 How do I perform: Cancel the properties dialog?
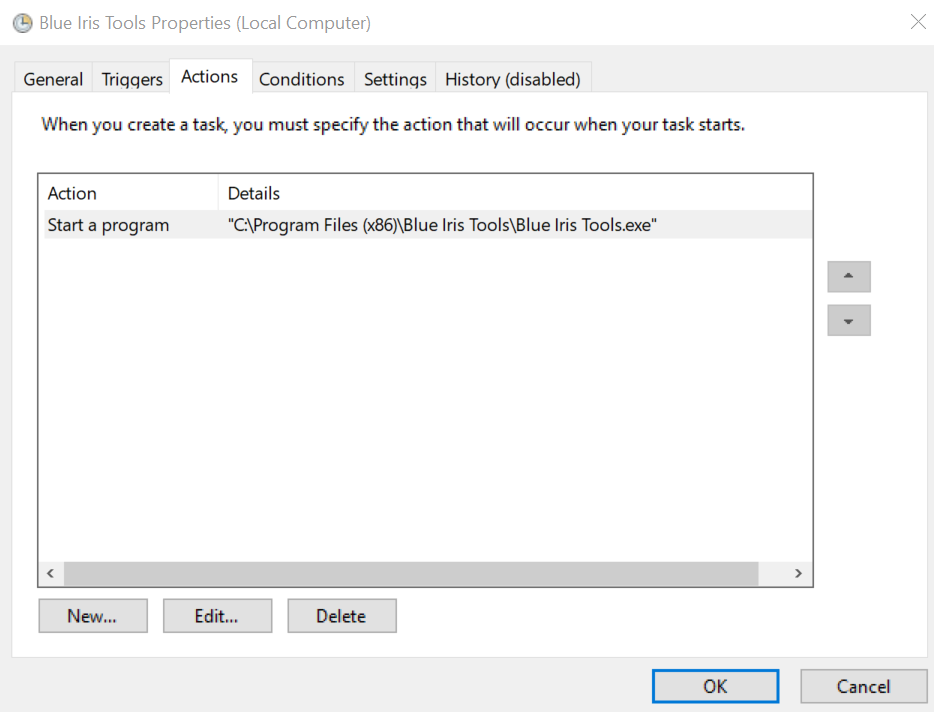click(863, 686)
